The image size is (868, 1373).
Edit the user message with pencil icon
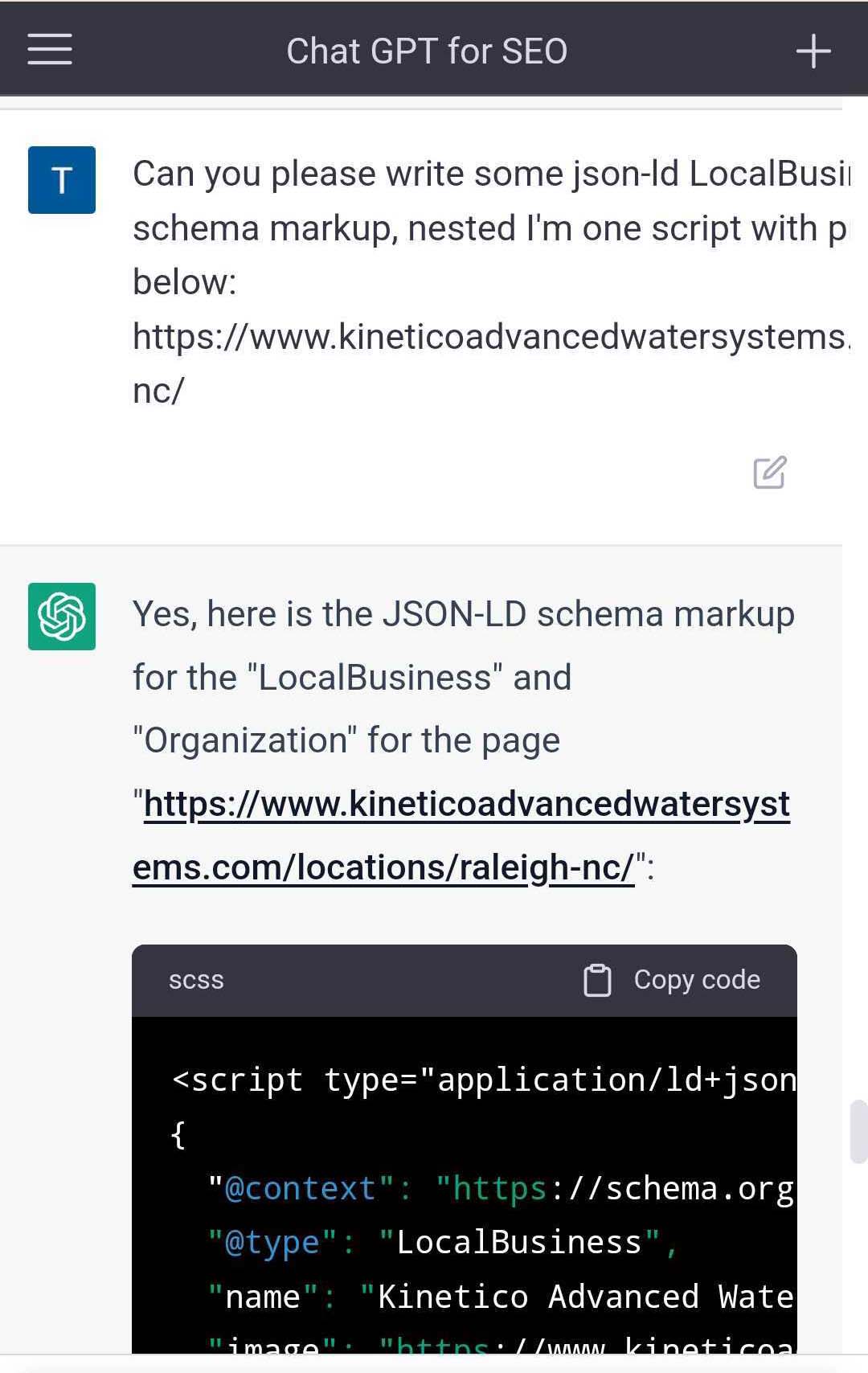coord(769,472)
